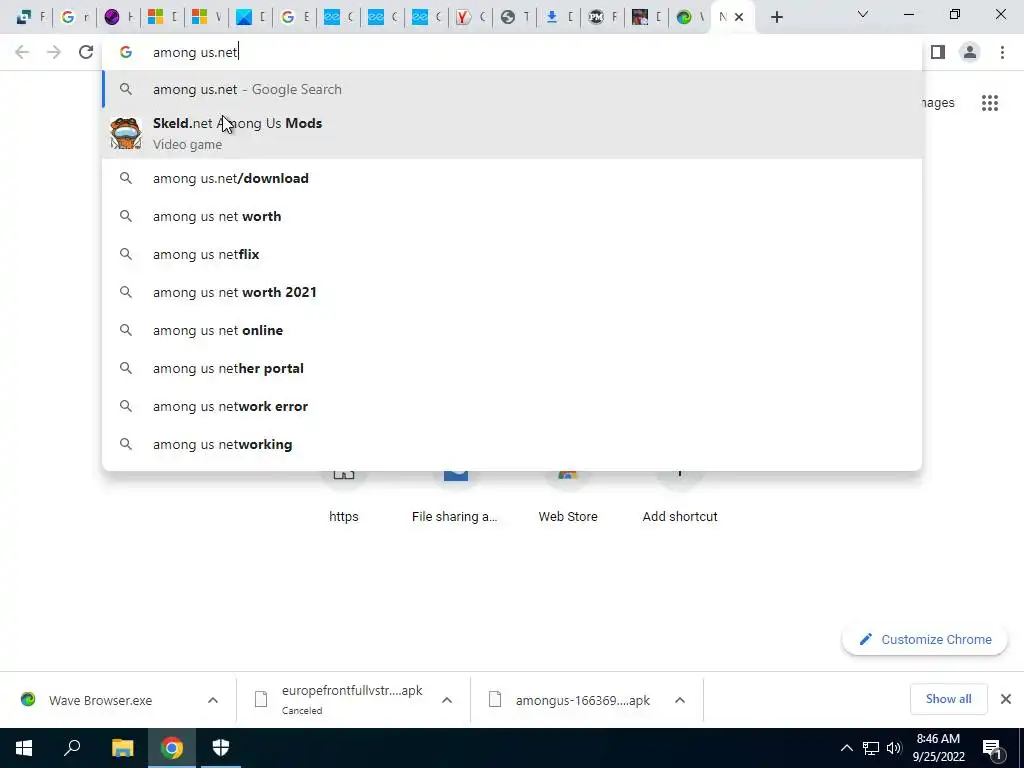The width and height of the screenshot is (1024, 768).
Task: Choose 'among us.net/download' suggestion
Action: coord(512,178)
